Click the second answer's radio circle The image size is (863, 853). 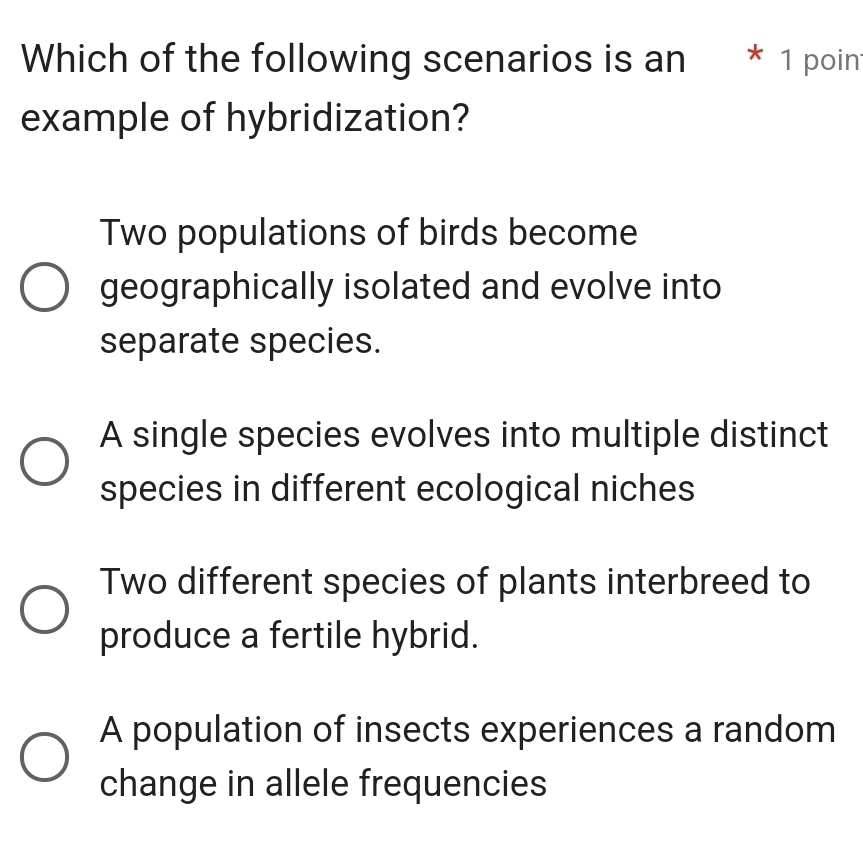(44, 461)
